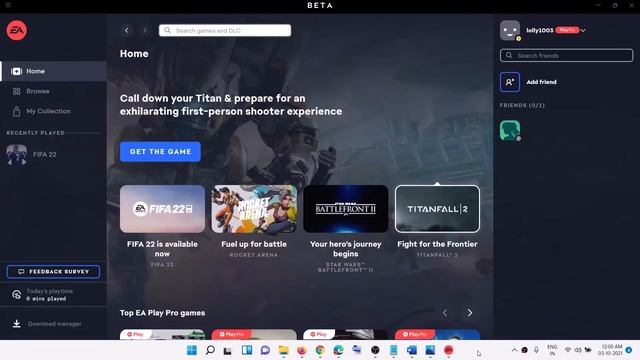Image resolution: width=640 pixels, height=360 pixels.
Task: Select the Titanfall 2 promo card
Action: point(437,209)
